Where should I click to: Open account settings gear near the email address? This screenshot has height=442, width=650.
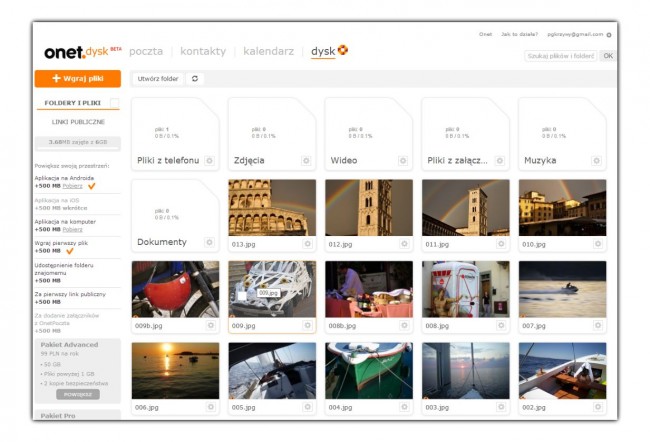point(609,35)
